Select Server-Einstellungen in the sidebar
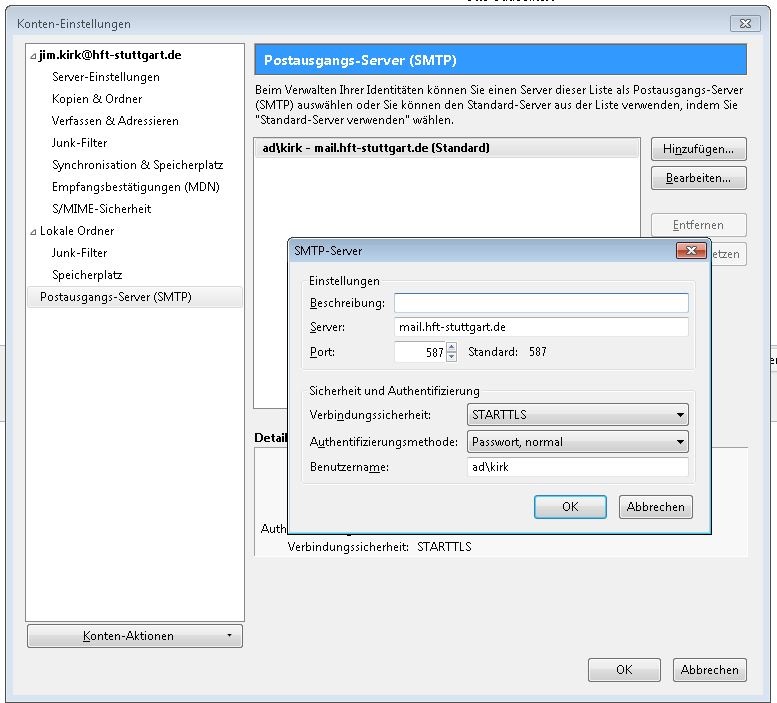The image size is (777, 703). coord(106,77)
